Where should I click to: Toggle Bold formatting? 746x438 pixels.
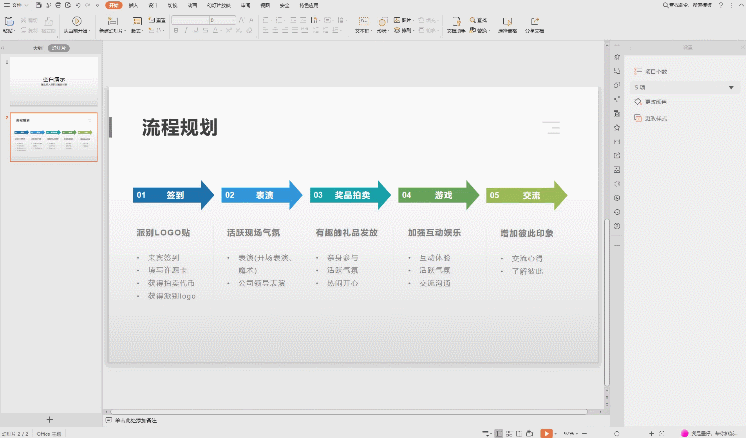pos(176,30)
